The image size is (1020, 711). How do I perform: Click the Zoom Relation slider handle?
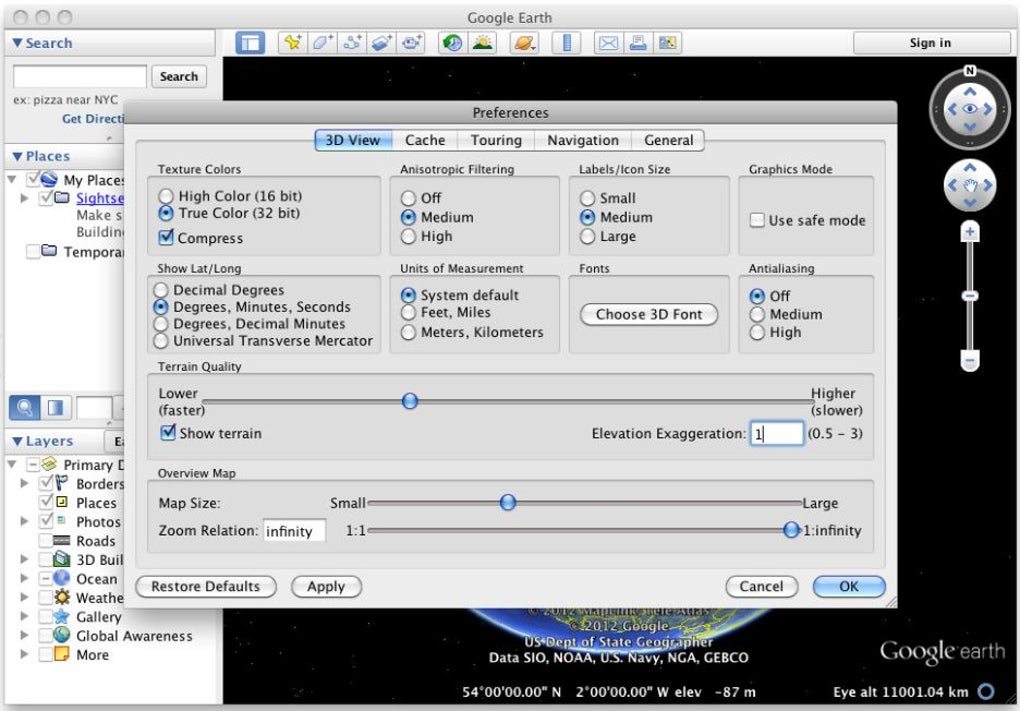click(791, 530)
